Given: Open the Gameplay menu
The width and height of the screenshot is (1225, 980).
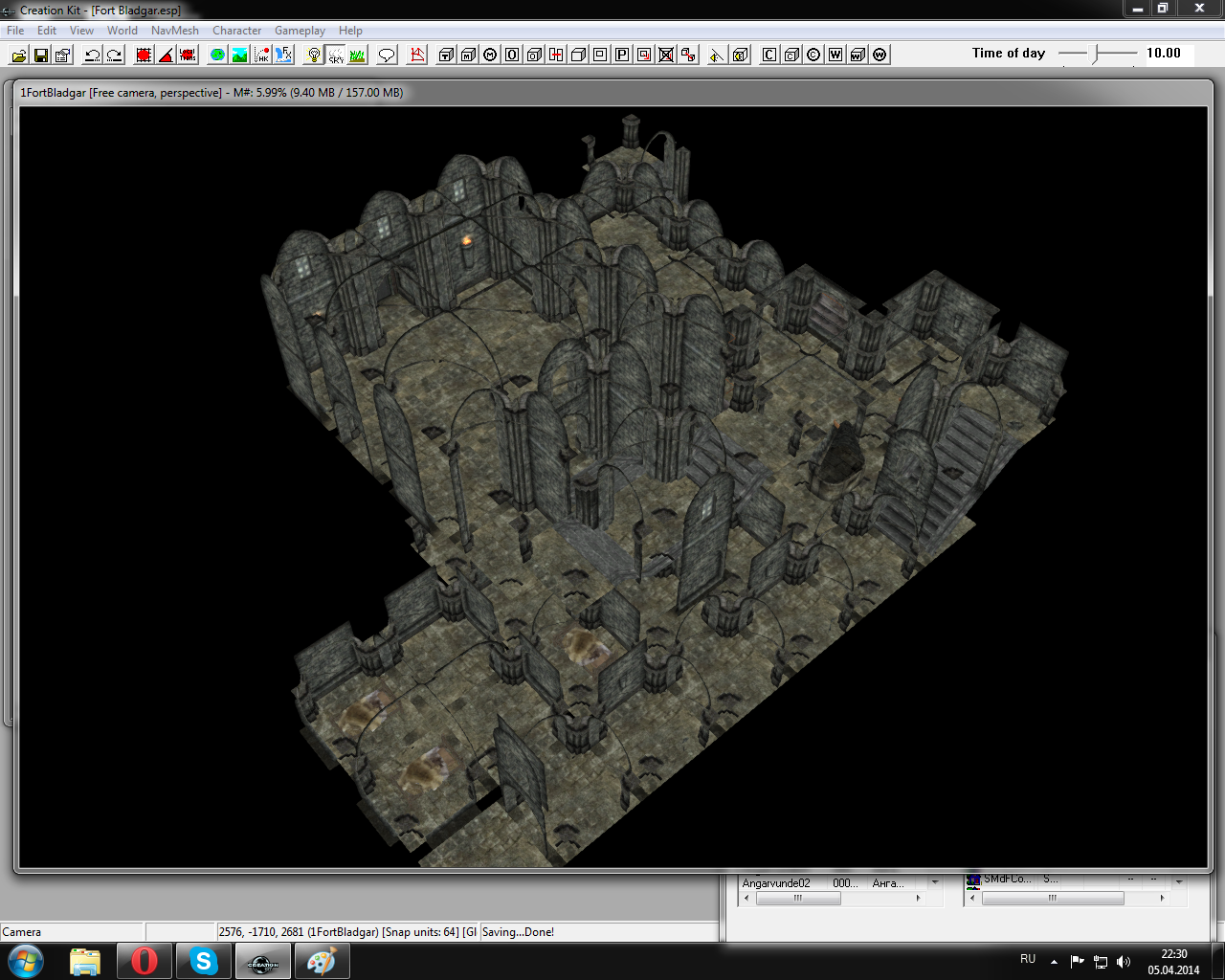Looking at the screenshot, I should [300, 31].
